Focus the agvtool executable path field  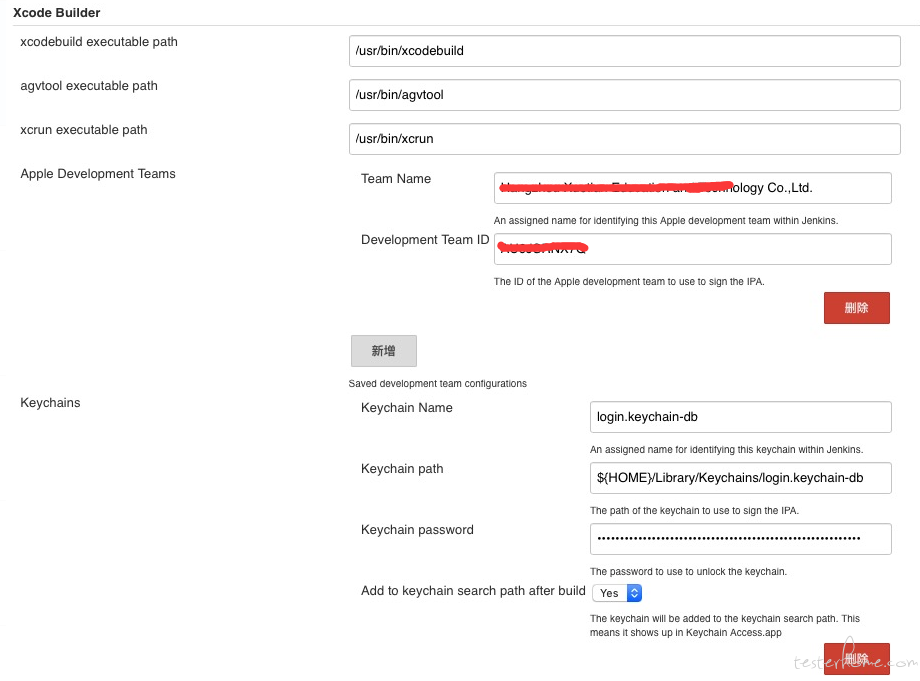coord(624,95)
